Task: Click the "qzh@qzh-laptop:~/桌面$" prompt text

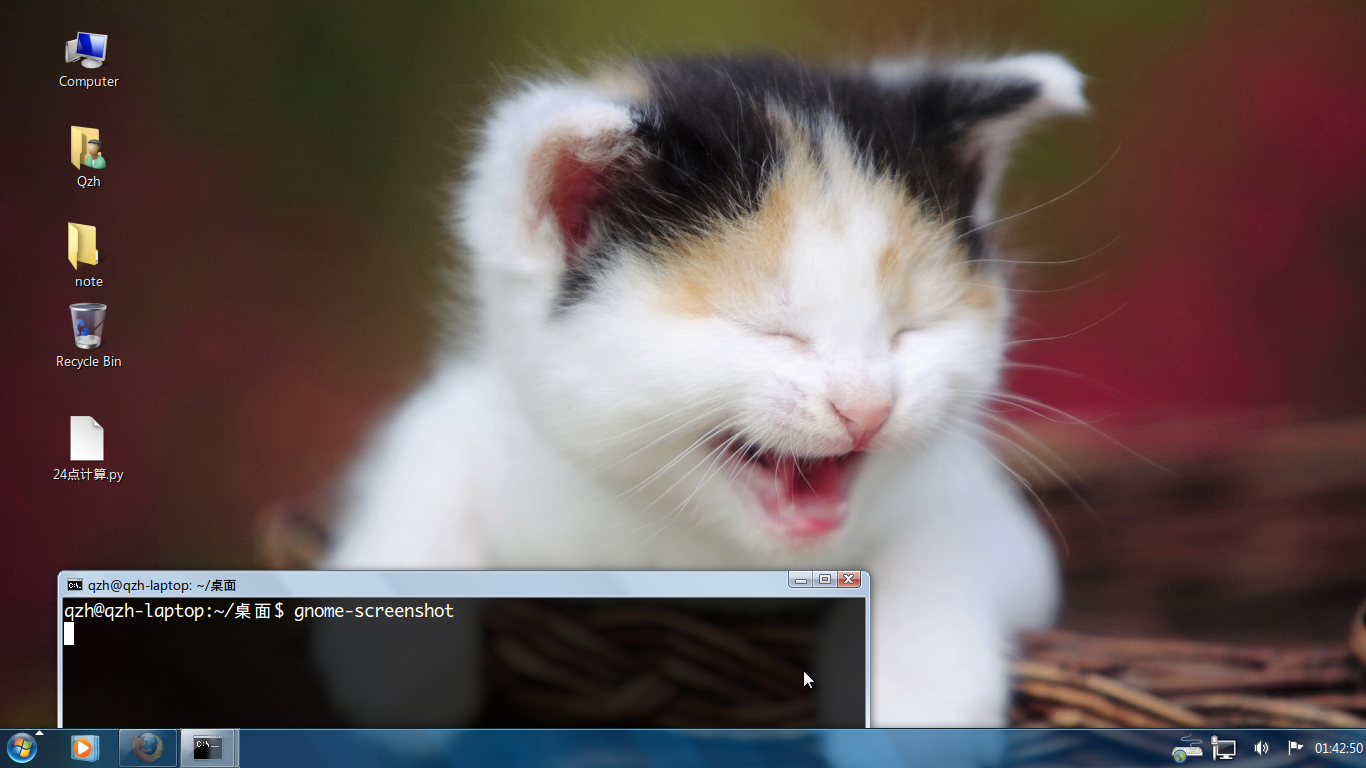Action: point(175,610)
